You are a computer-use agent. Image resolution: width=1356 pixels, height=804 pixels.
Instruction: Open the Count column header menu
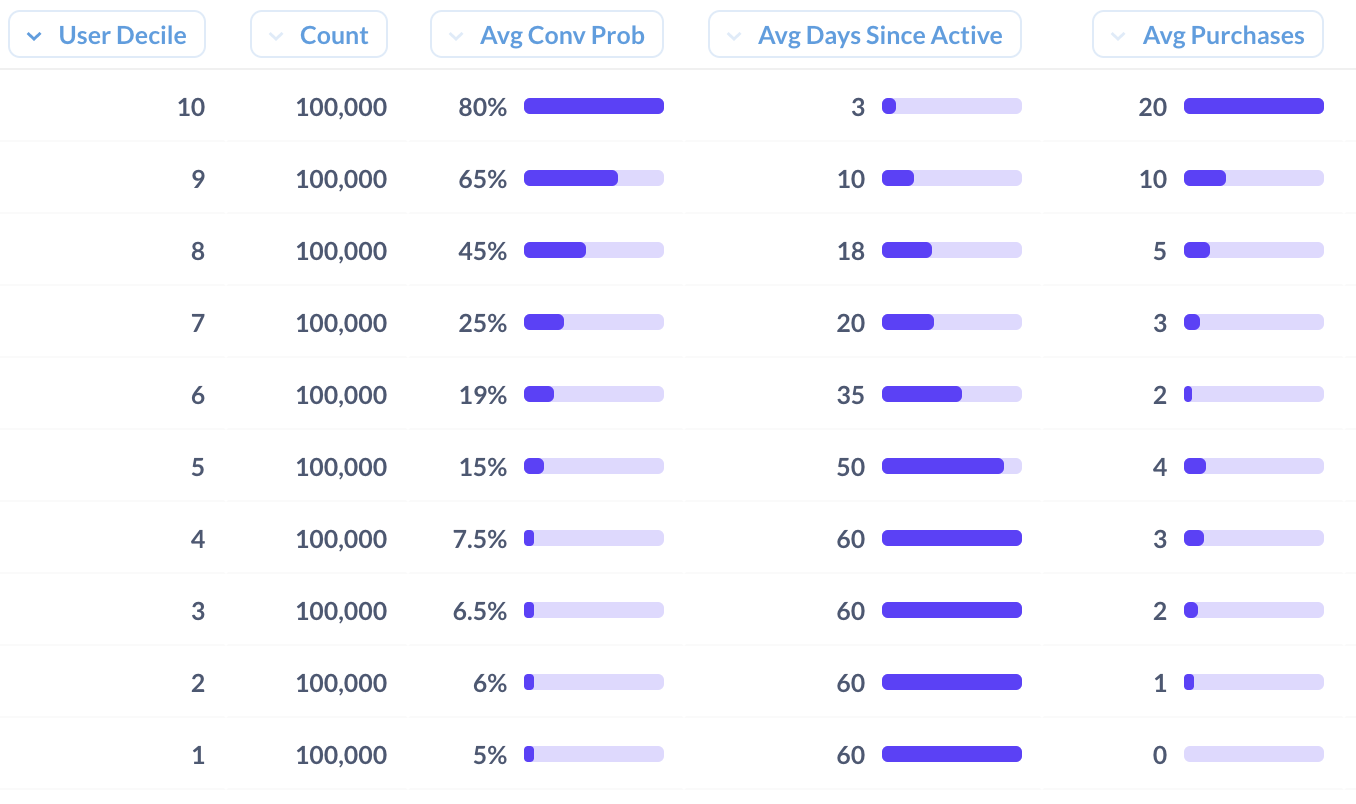click(319, 35)
